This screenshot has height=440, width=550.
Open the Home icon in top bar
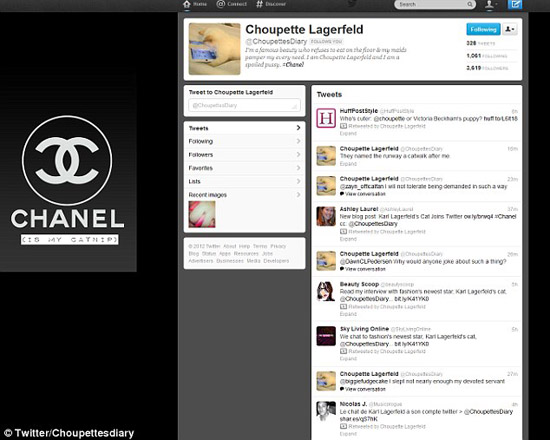pyautogui.click(x=187, y=4)
